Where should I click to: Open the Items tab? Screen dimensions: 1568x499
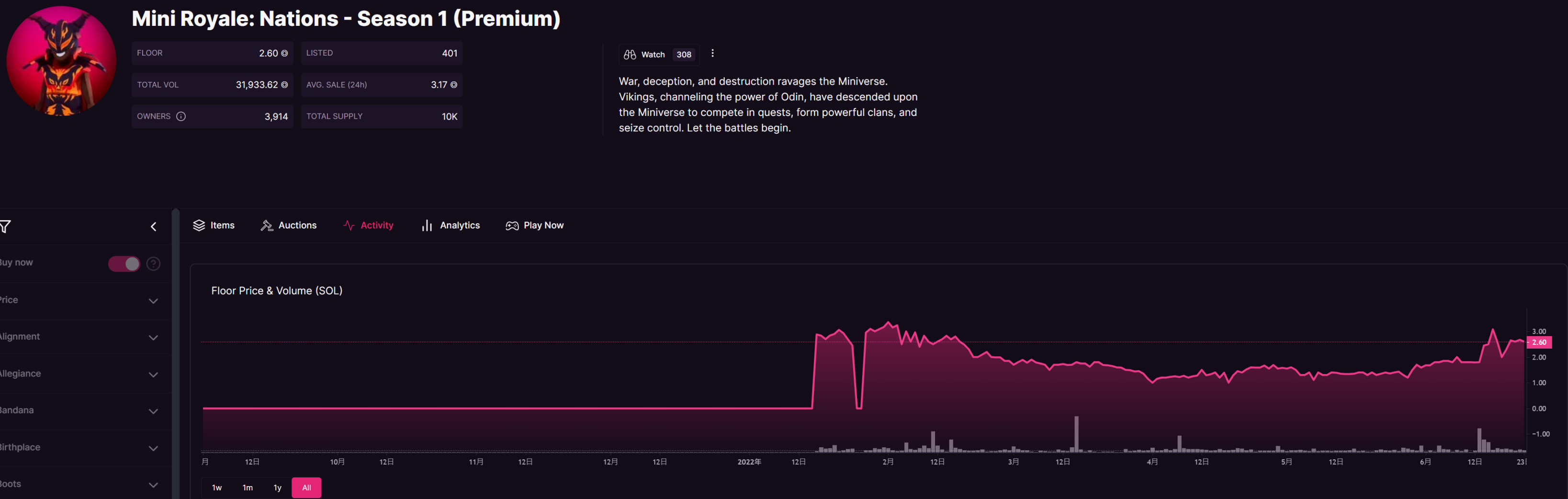(214, 225)
